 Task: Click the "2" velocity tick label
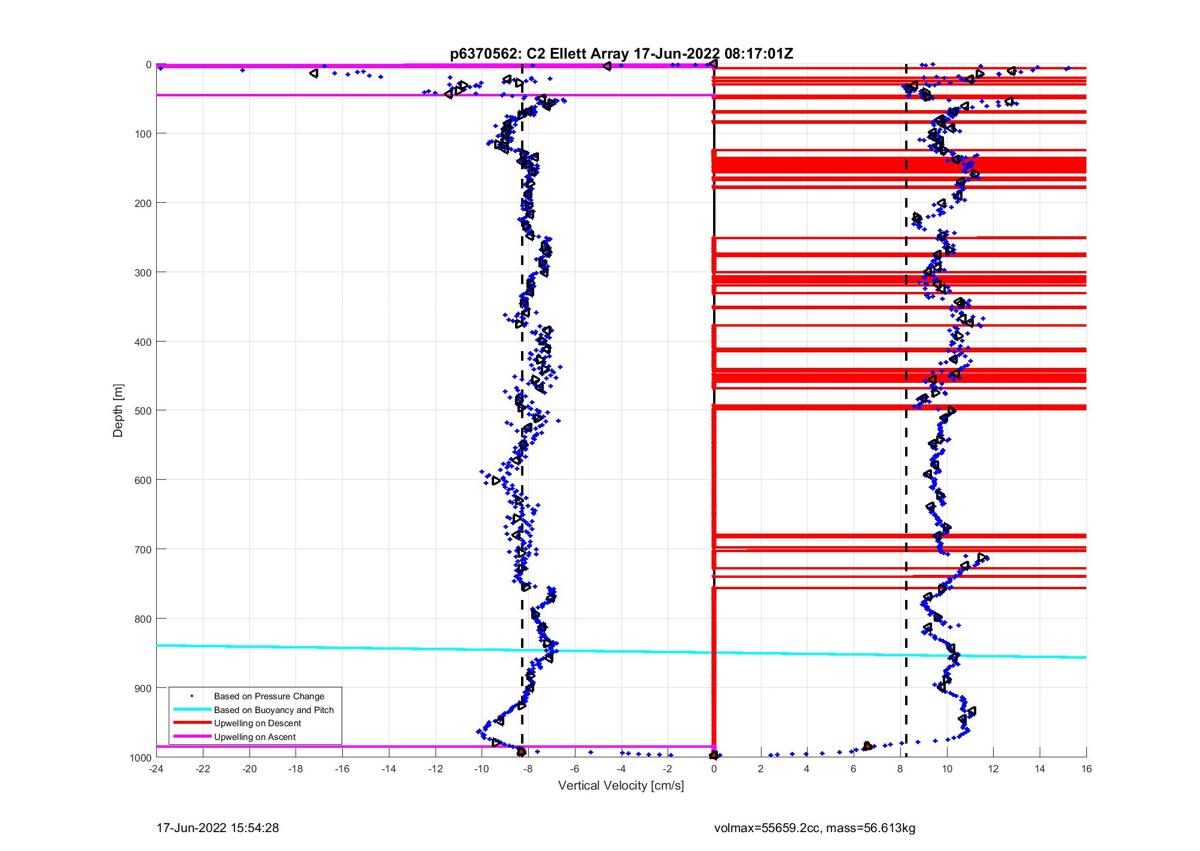(x=761, y=769)
